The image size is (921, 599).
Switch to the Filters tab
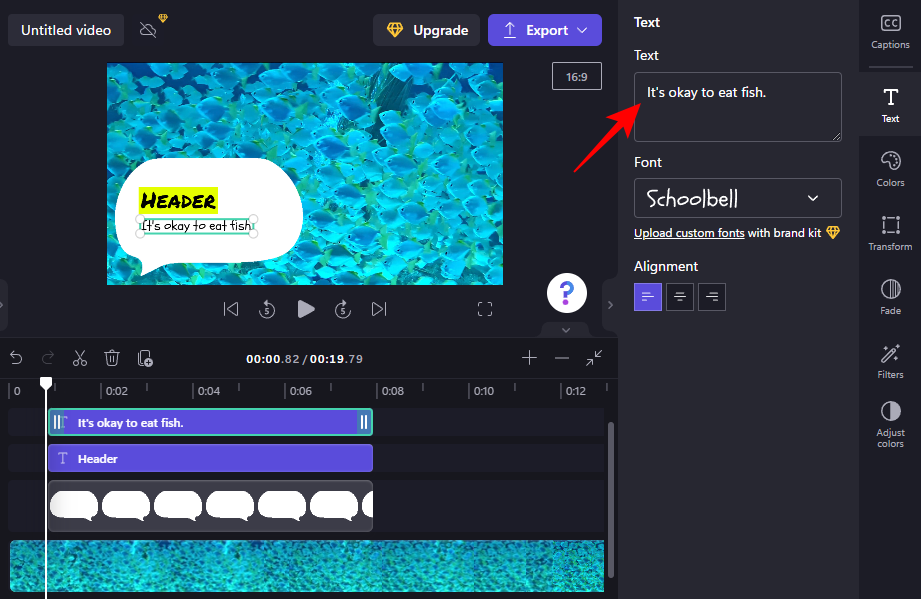[890, 360]
